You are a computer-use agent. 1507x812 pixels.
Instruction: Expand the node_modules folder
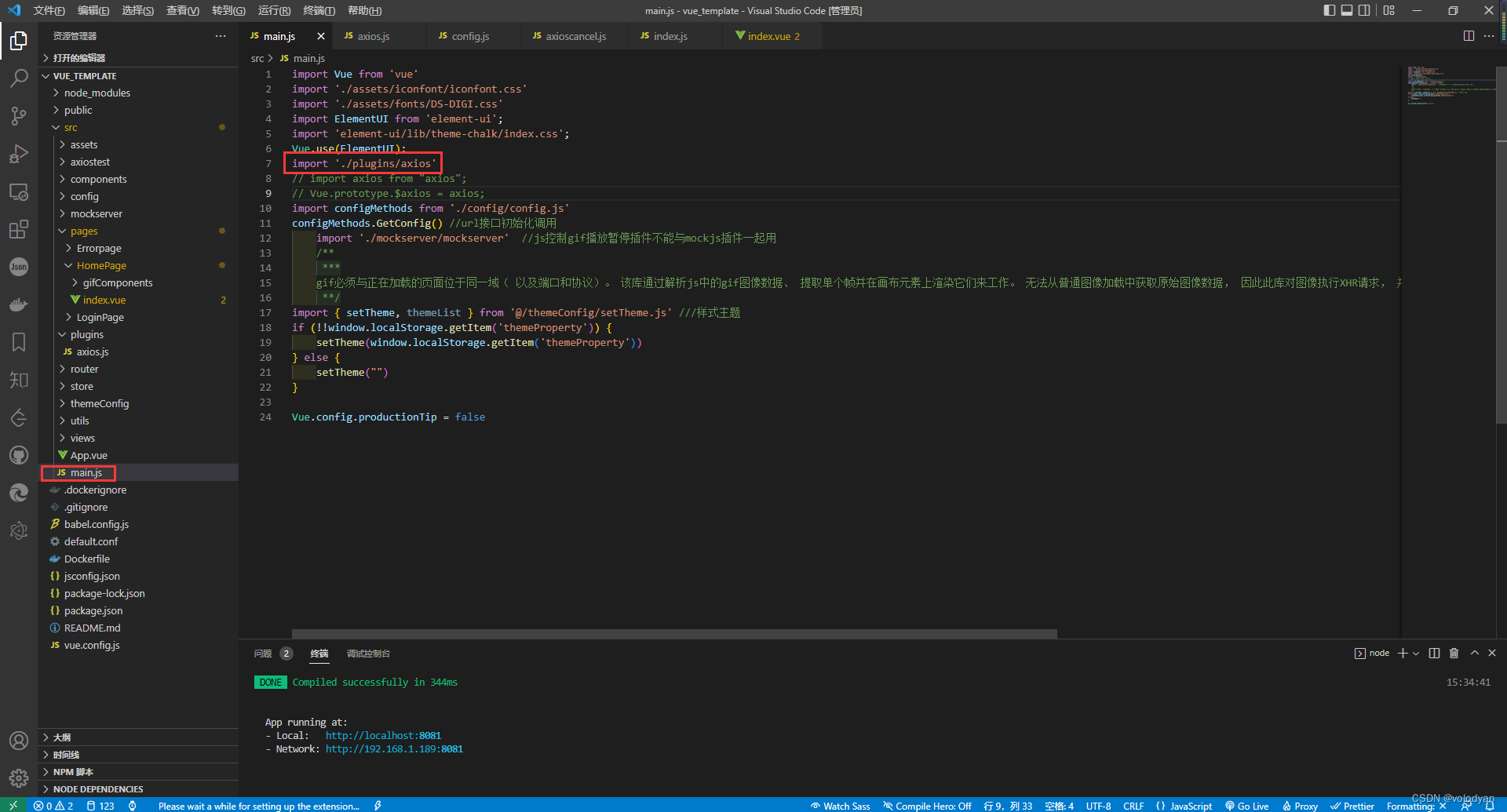(x=97, y=93)
